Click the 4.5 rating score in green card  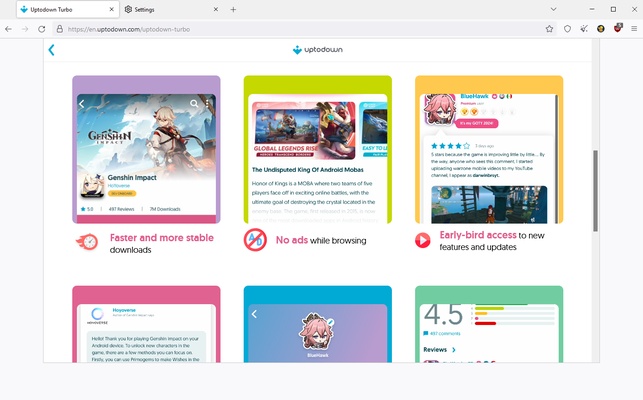pos(443,315)
